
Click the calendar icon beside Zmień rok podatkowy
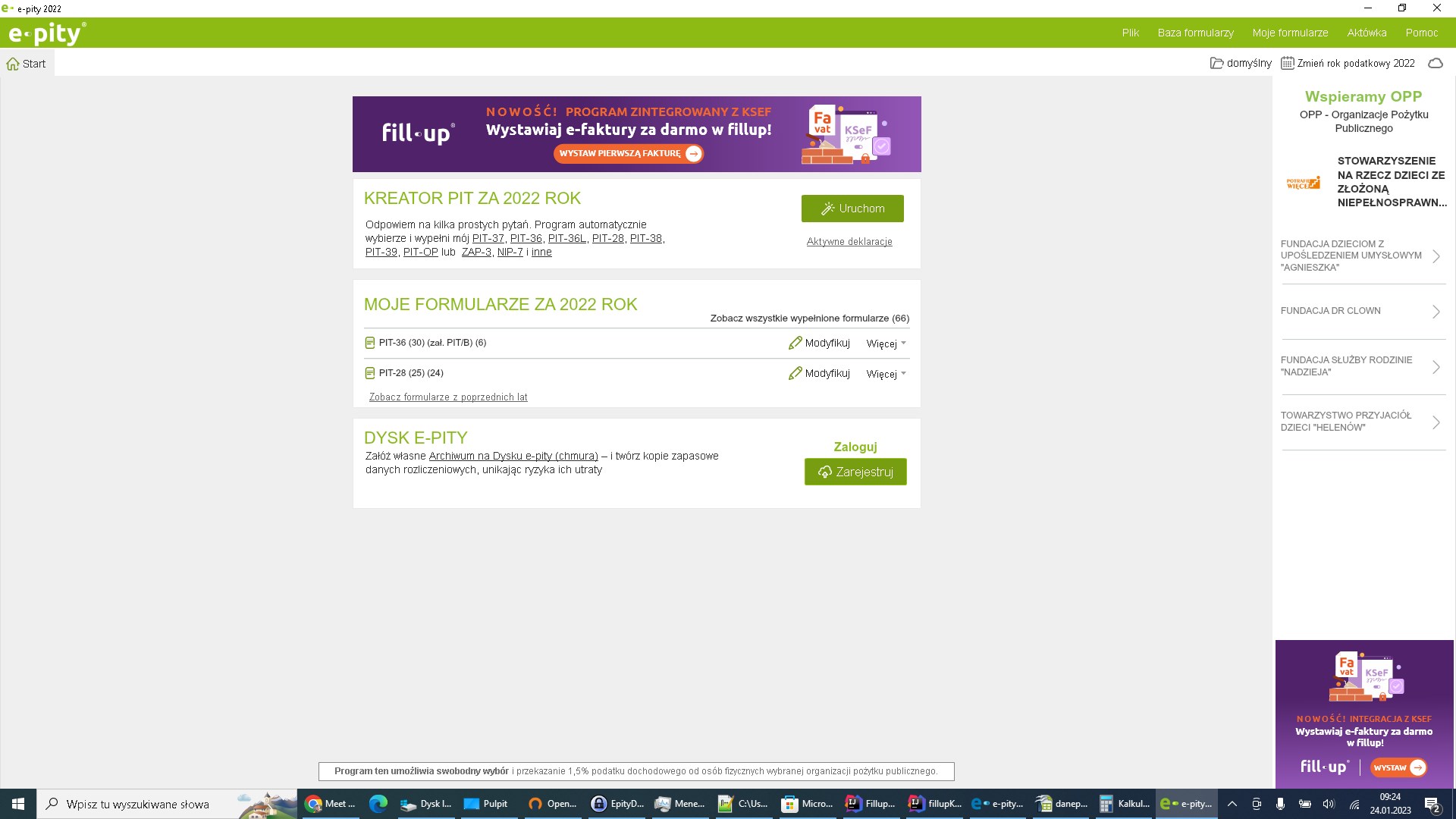point(1287,64)
